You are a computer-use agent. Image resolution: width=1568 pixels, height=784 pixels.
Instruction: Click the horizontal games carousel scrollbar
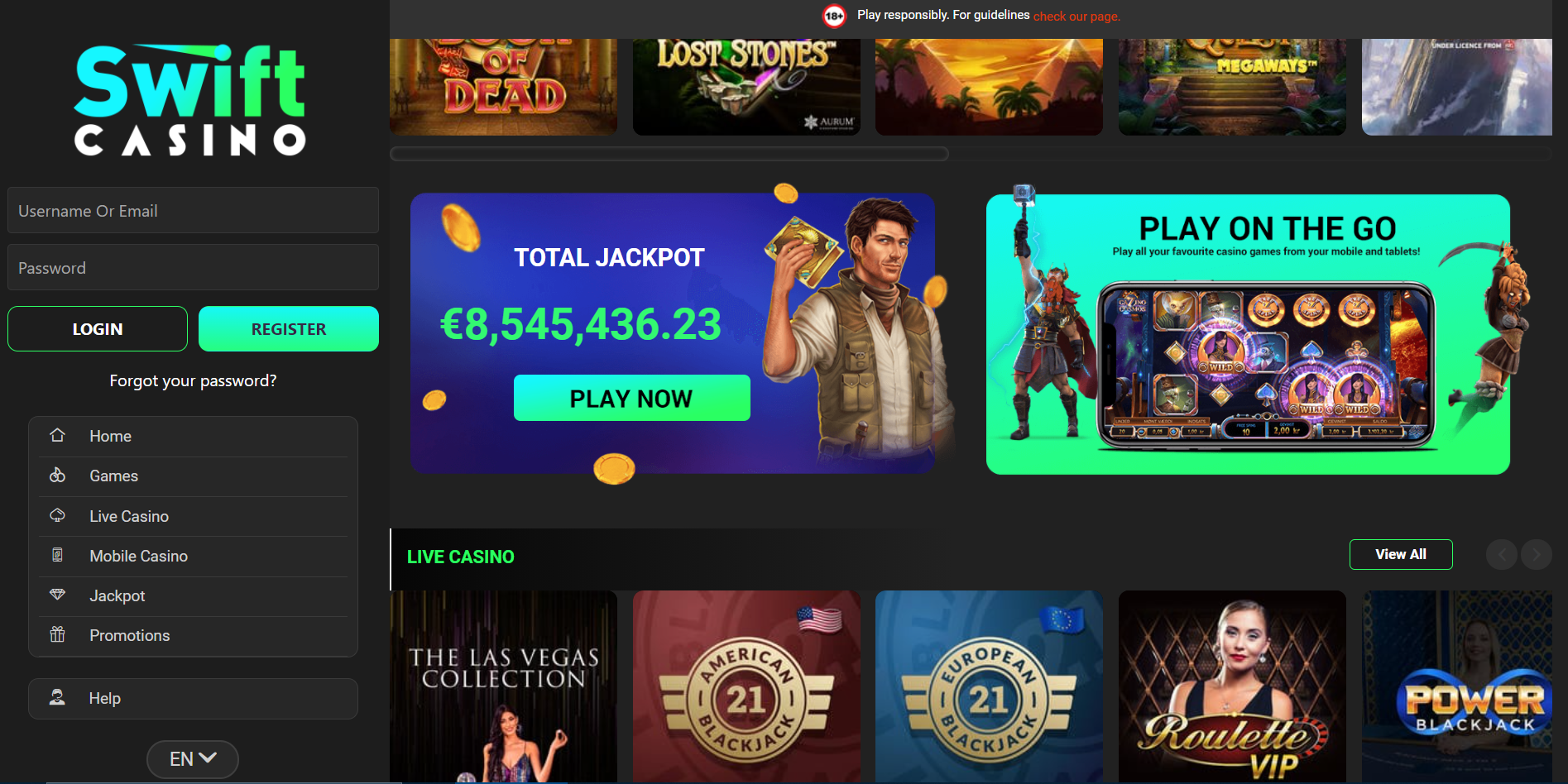click(x=669, y=154)
